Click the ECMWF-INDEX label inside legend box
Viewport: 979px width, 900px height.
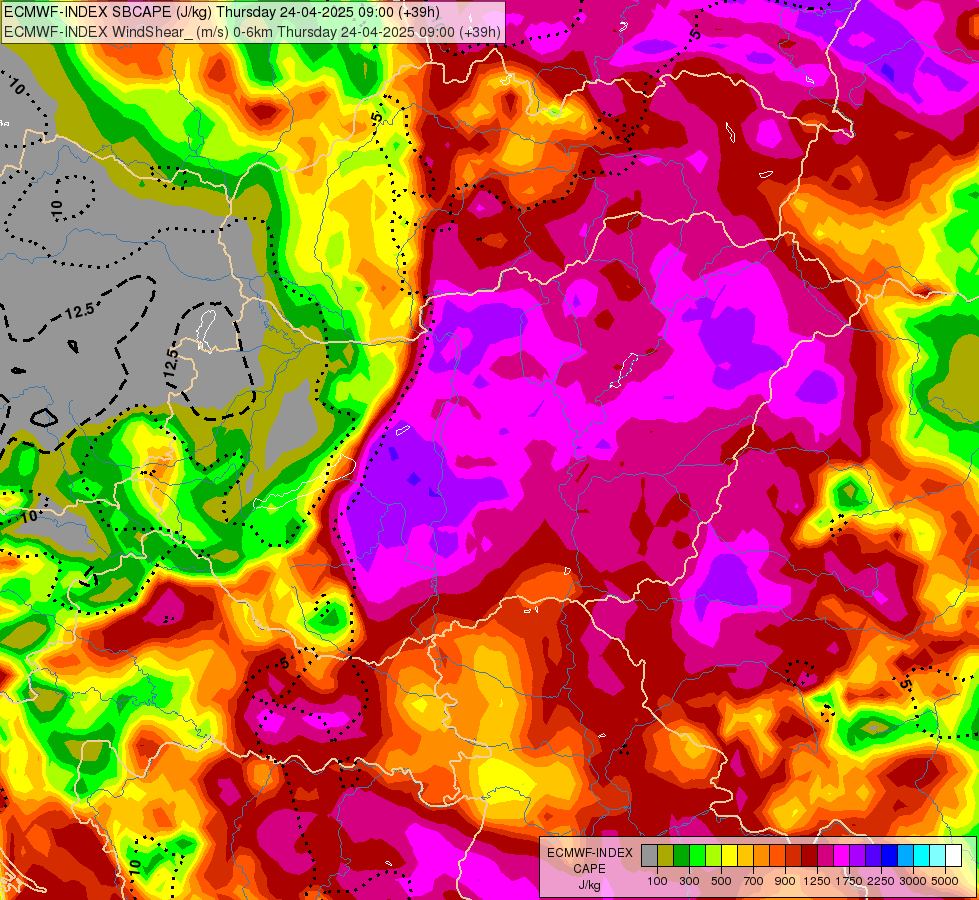pyautogui.click(x=590, y=853)
